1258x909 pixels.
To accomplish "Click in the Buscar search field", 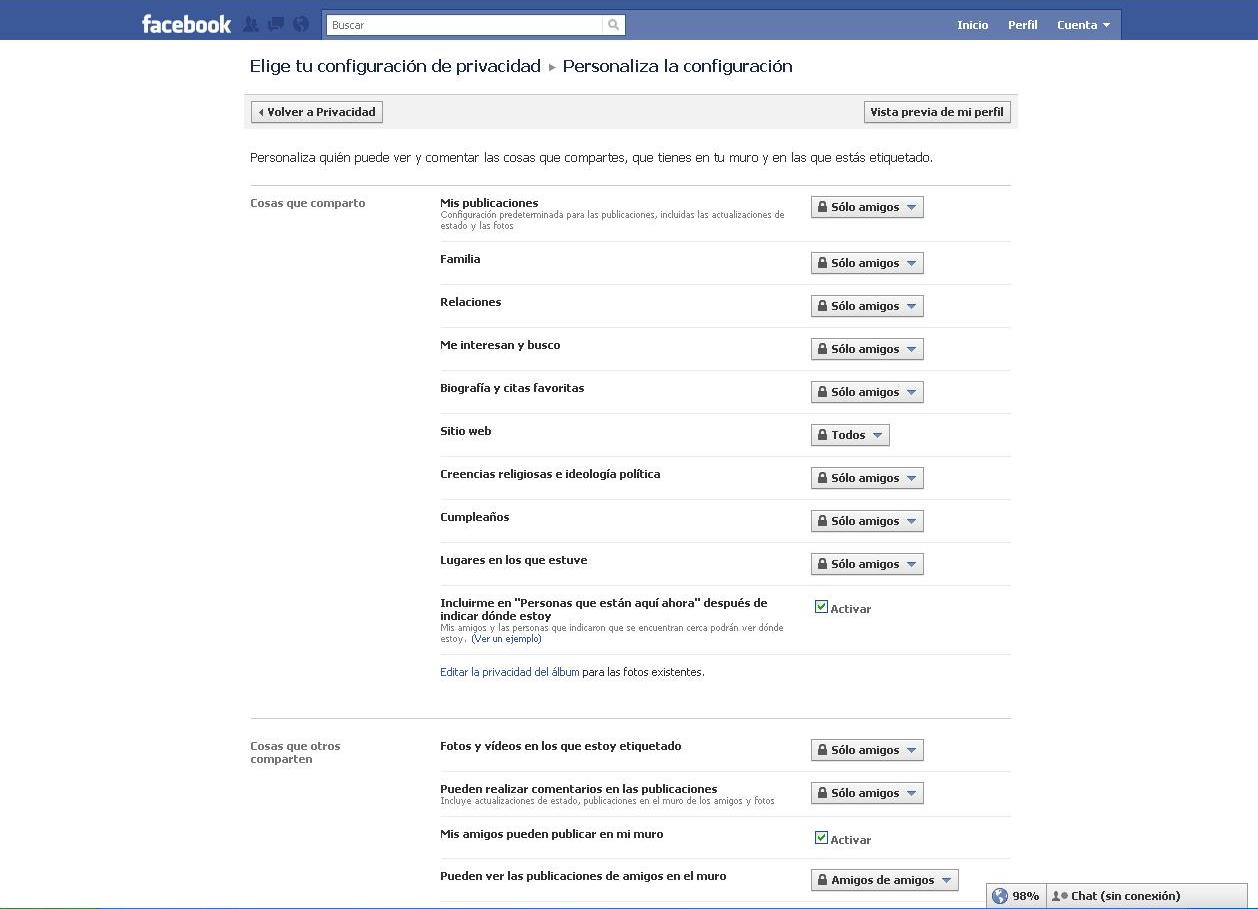I will [465, 25].
